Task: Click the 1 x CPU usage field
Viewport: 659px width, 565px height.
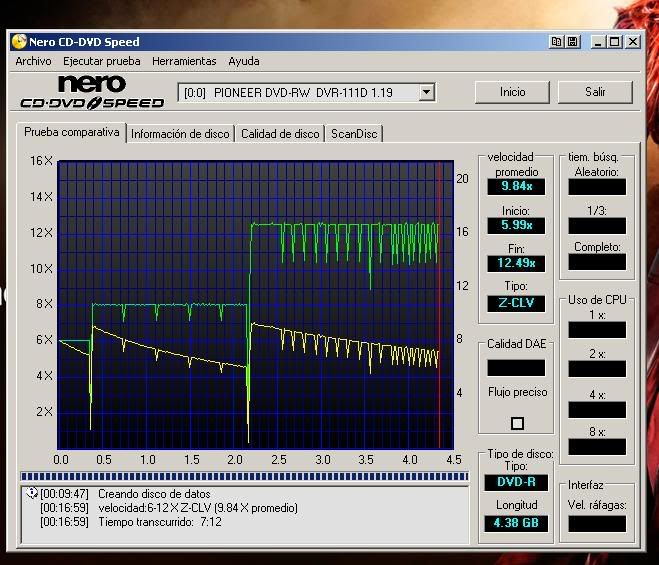Action: (x=597, y=330)
